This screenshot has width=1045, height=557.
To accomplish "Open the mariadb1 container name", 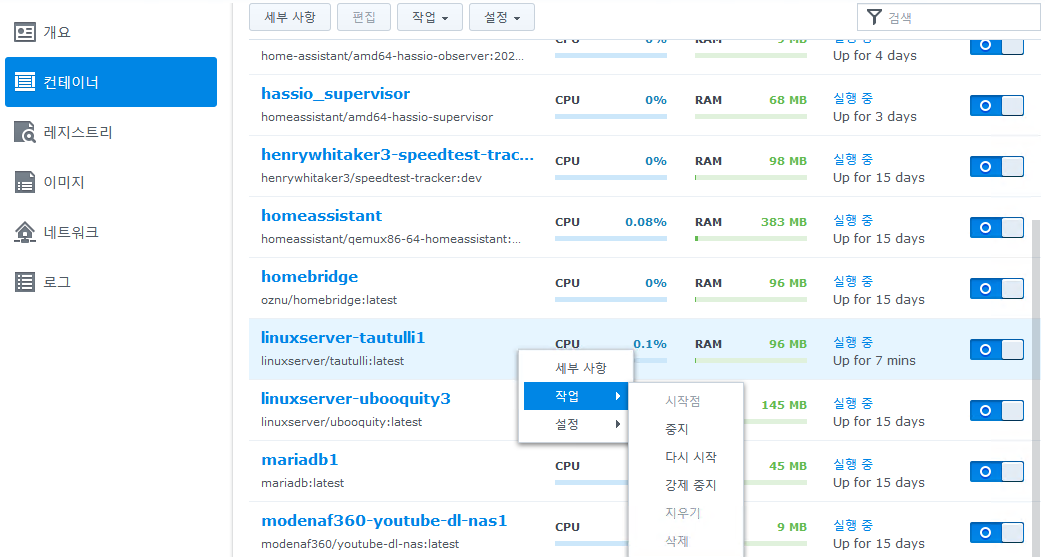I will (300, 460).
